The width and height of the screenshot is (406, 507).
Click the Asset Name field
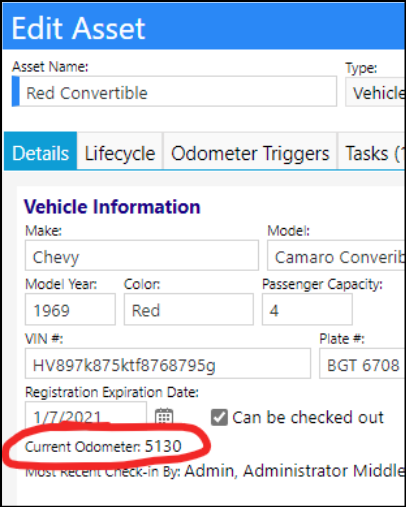pyautogui.click(x=174, y=92)
